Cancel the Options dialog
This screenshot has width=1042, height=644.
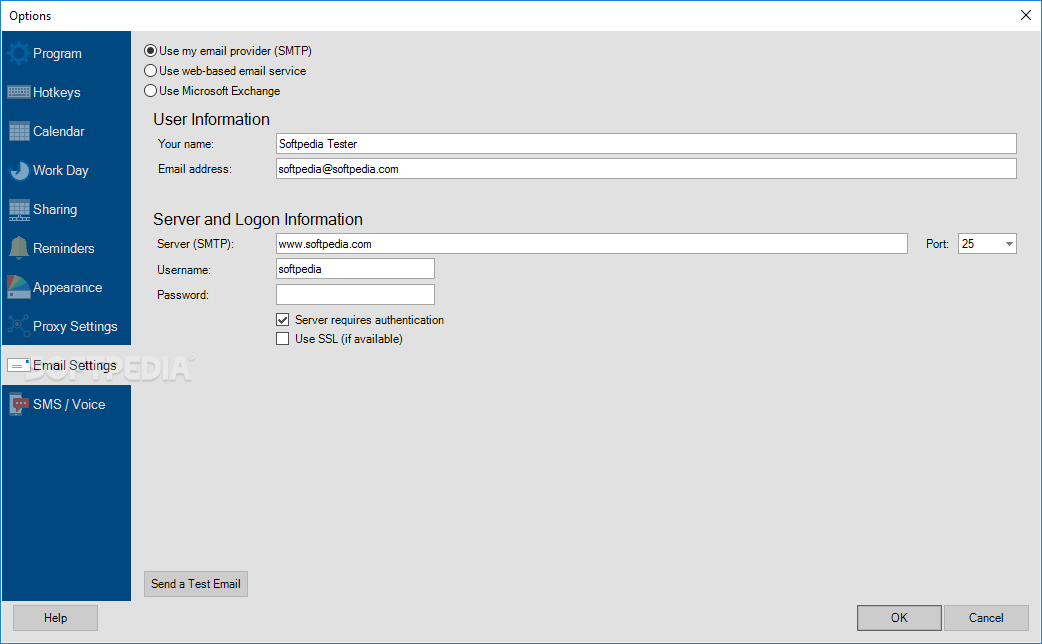[986, 617]
